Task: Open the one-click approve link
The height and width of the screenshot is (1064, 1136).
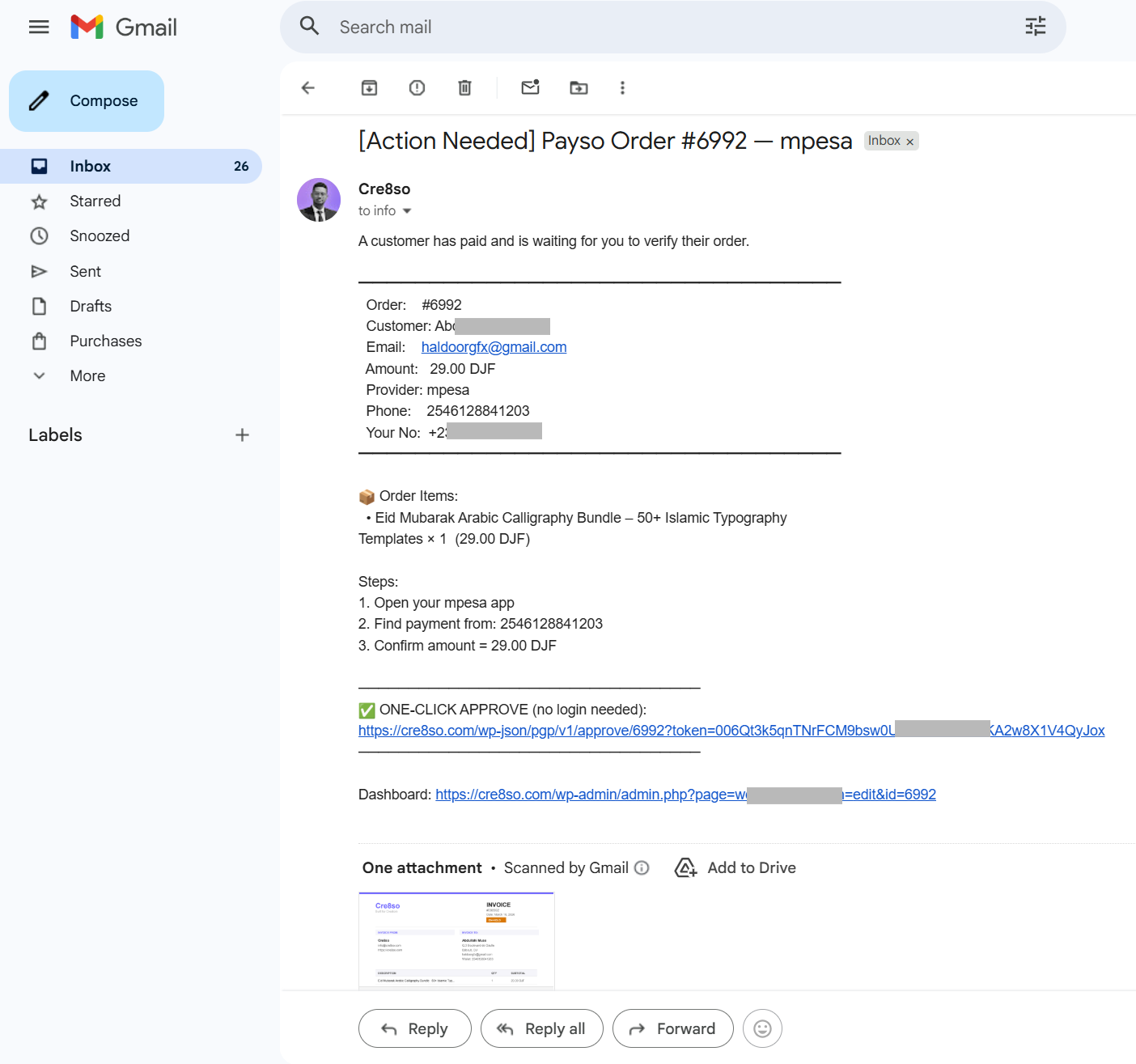Action: [731, 731]
